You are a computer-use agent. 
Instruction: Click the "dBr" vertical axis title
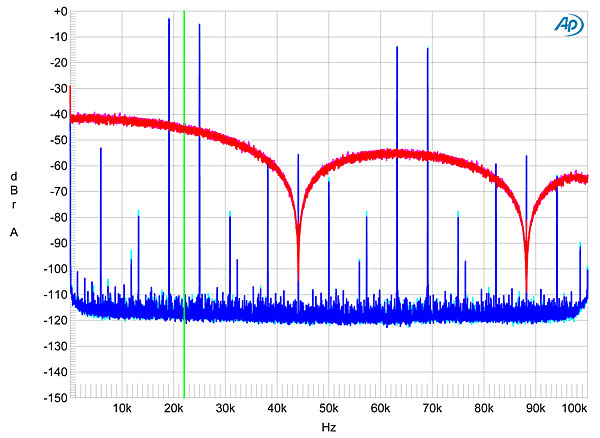point(14,191)
